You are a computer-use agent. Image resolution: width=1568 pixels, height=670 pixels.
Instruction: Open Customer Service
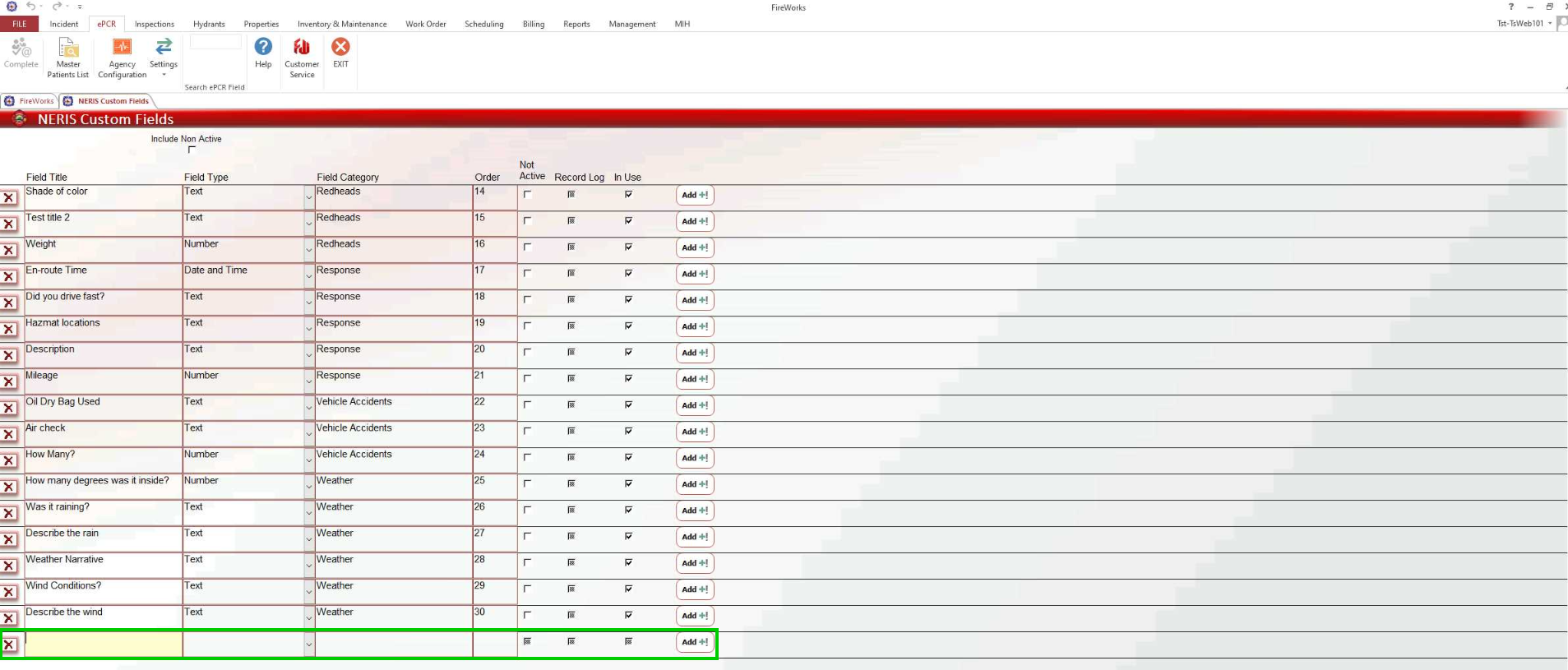pyautogui.click(x=302, y=58)
